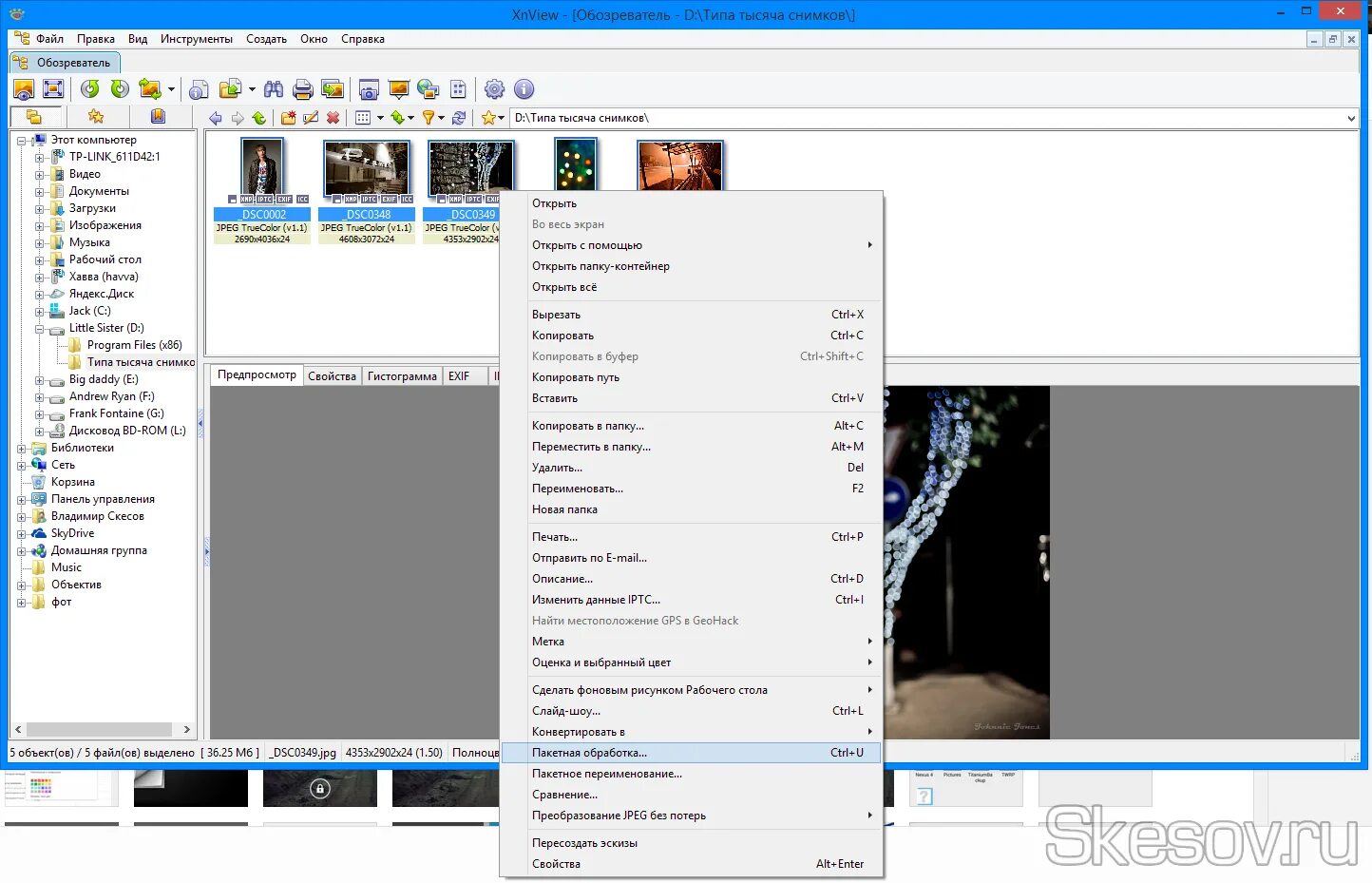Expand the address path combo box
This screenshot has width=1372, height=883.
(x=1351, y=118)
